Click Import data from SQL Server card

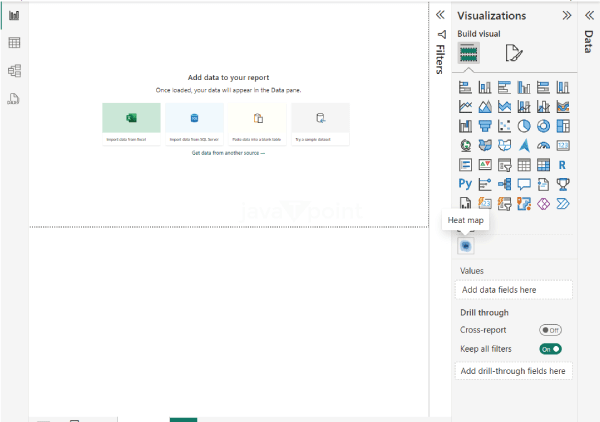[194, 124]
